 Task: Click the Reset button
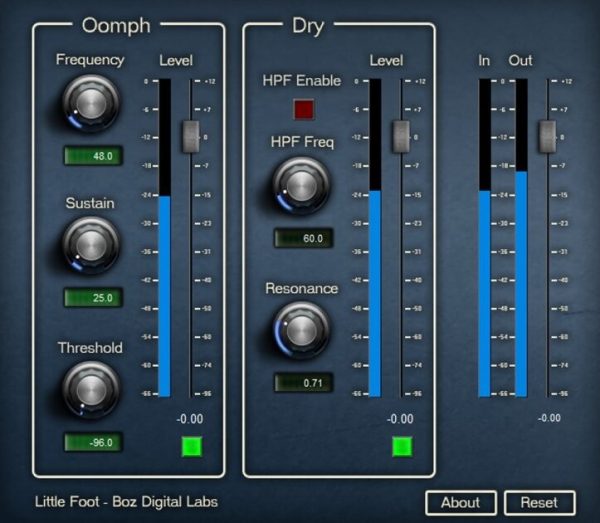click(x=540, y=502)
